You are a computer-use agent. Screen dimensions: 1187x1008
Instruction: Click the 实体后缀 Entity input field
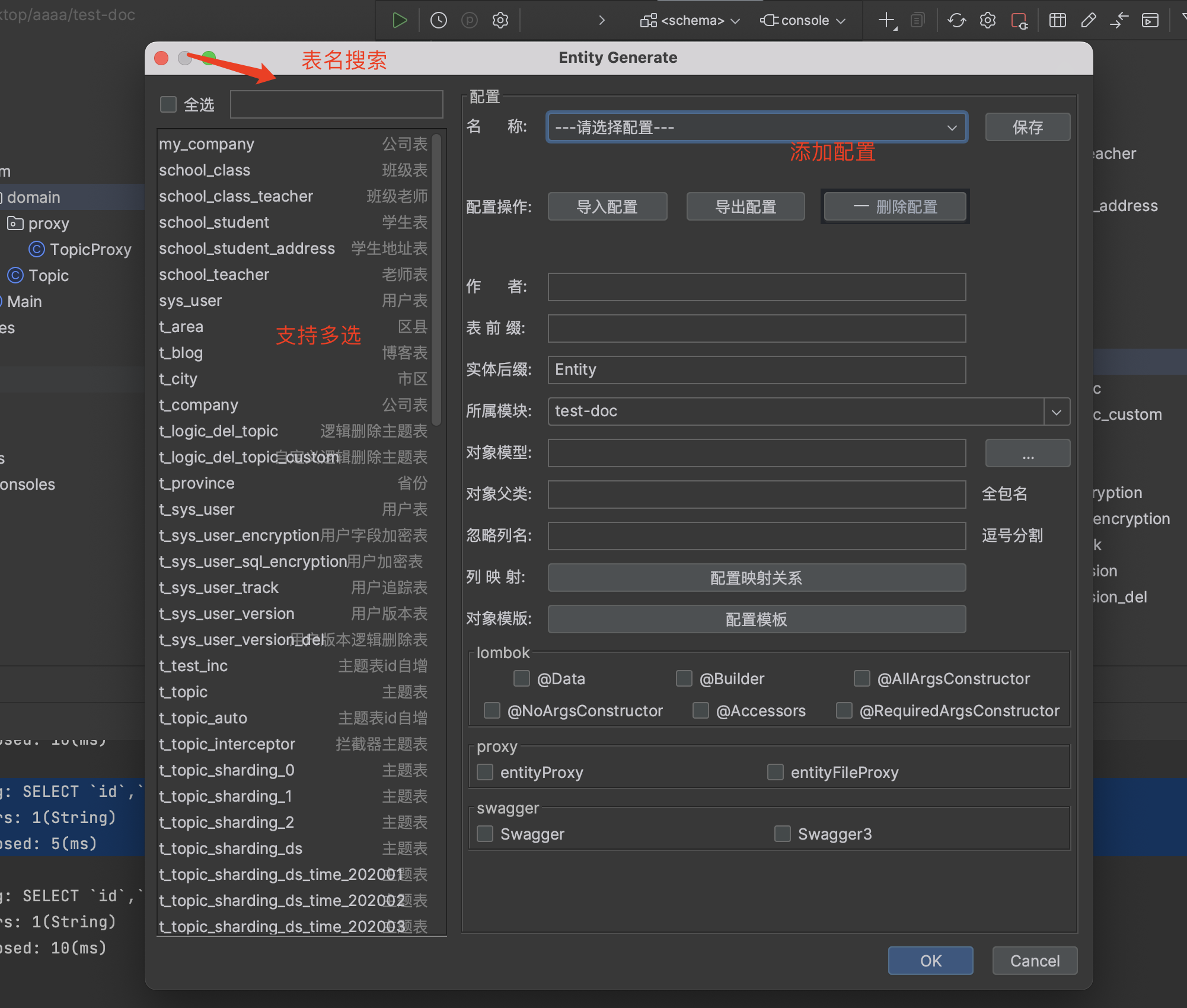757,370
